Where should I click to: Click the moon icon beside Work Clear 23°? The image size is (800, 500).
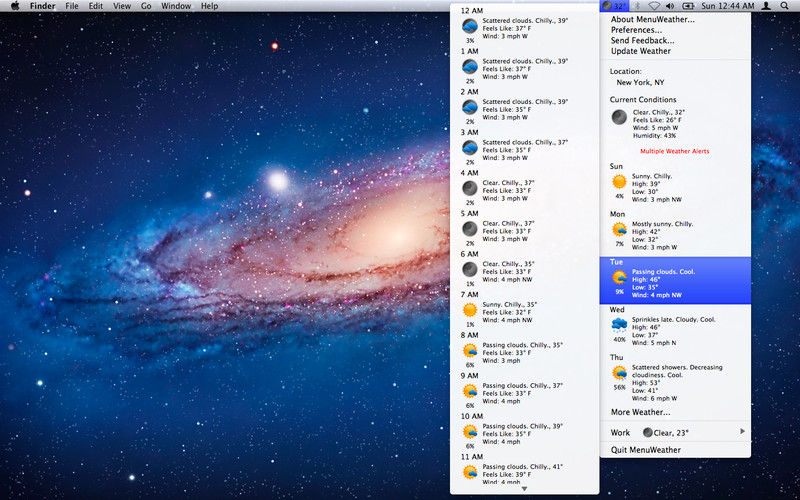647,433
